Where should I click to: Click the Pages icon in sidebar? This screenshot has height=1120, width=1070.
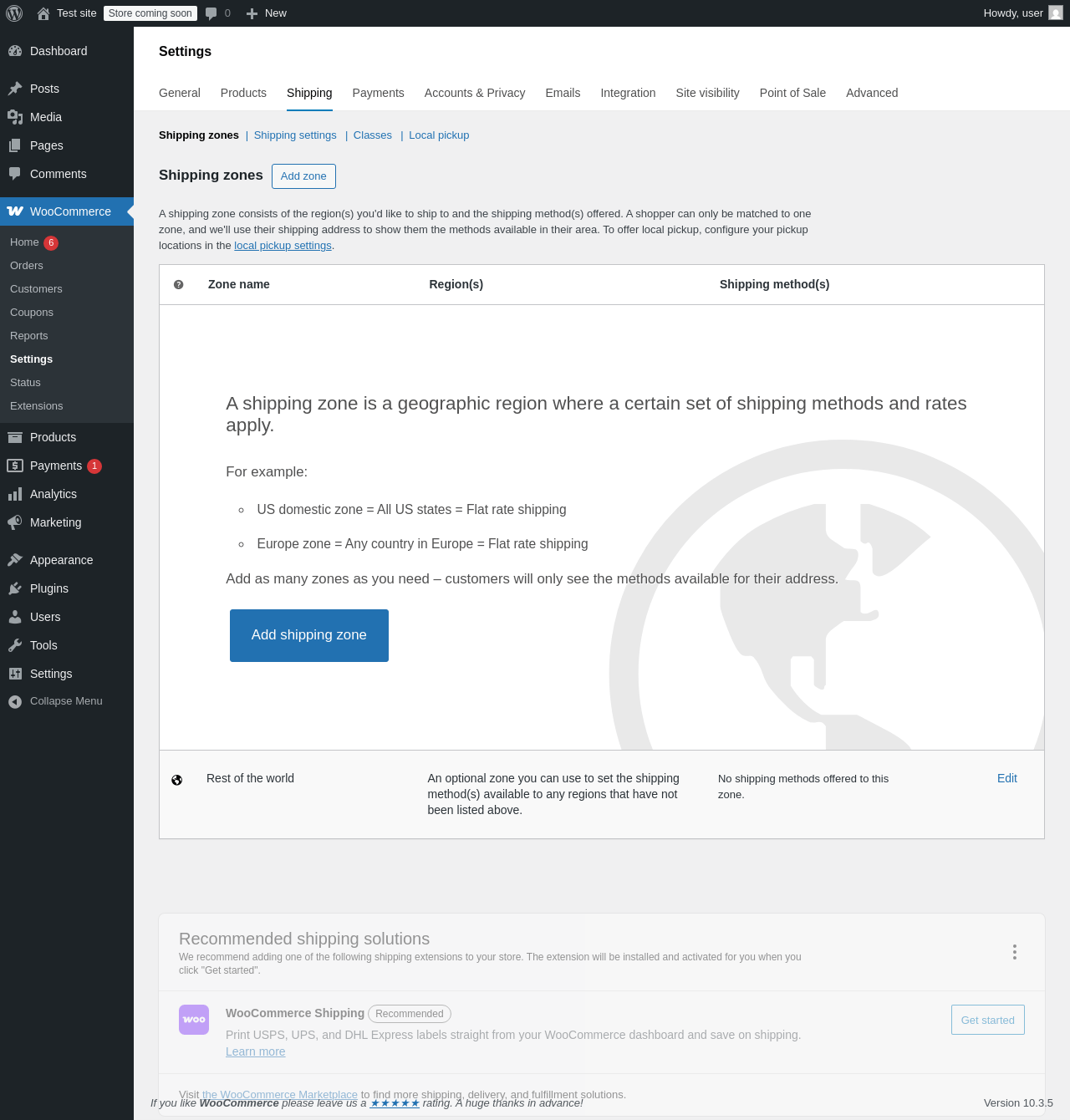coord(15,145)
